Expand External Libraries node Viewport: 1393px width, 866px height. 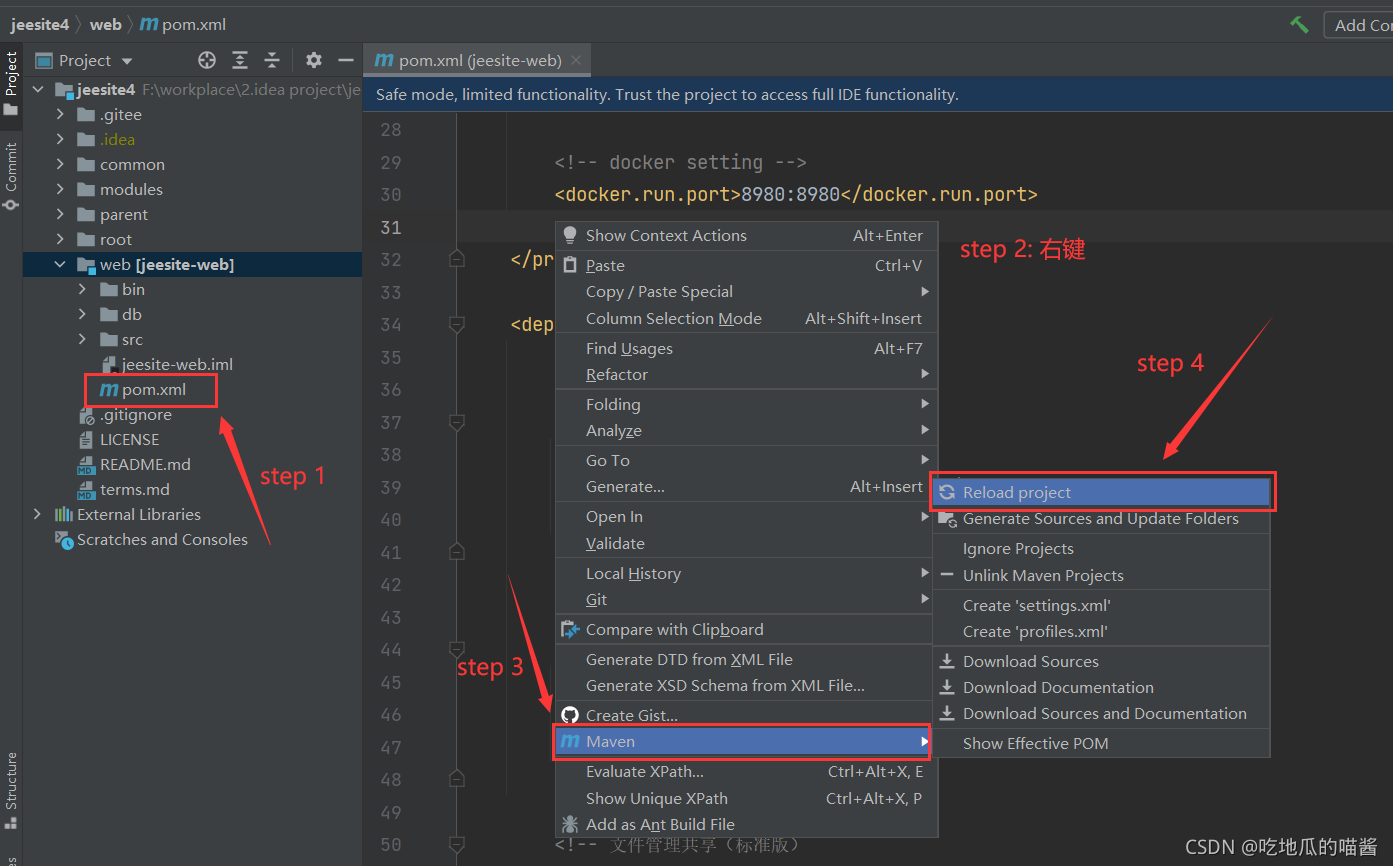click(38, 514)
